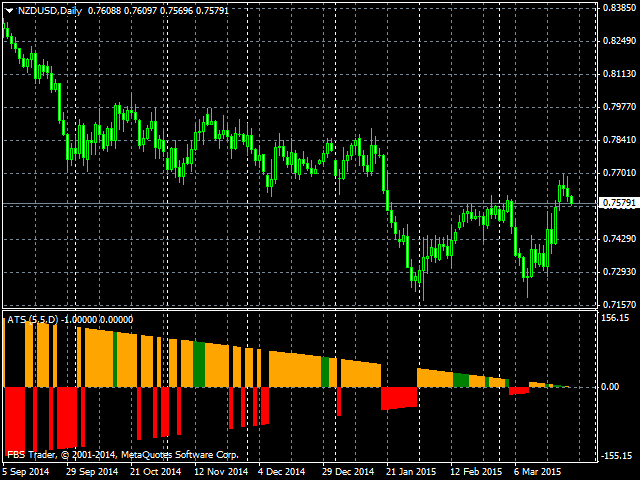Click the NZDUSD,Daily chart title
Viewport: 640px width, 480px height.
coord(50,10)
